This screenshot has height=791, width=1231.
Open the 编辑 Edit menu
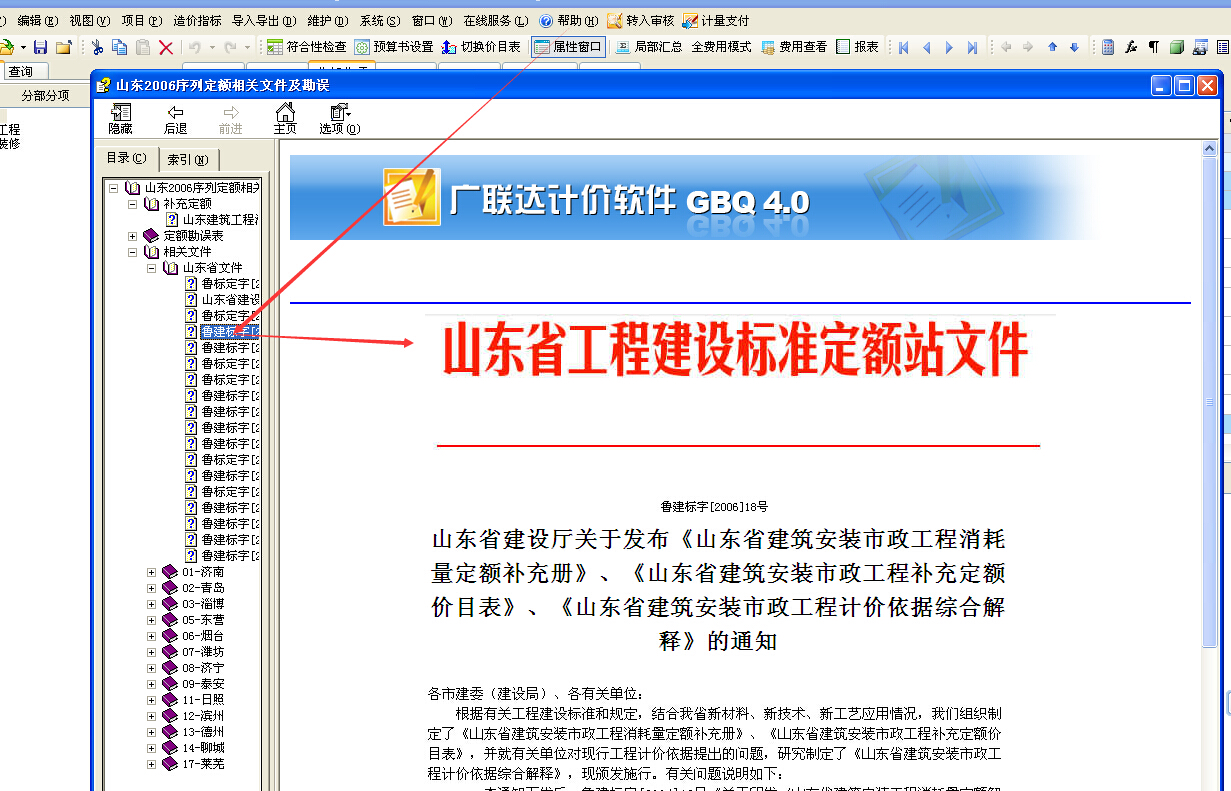38,20
